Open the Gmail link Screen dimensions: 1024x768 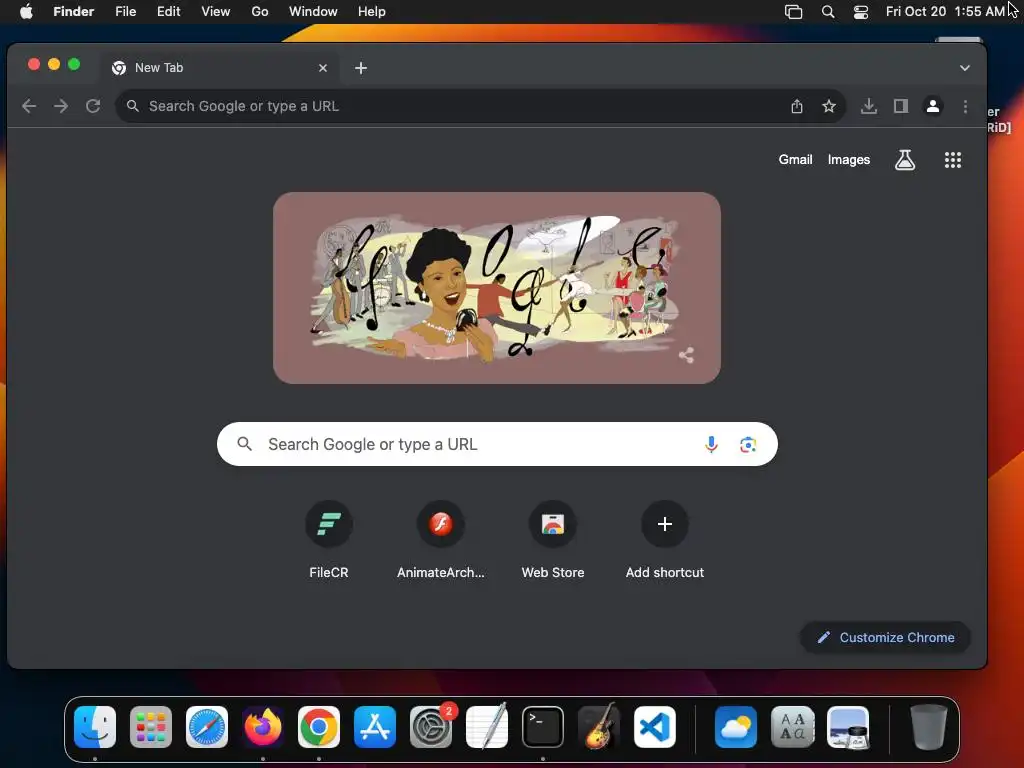click(795, 159)
